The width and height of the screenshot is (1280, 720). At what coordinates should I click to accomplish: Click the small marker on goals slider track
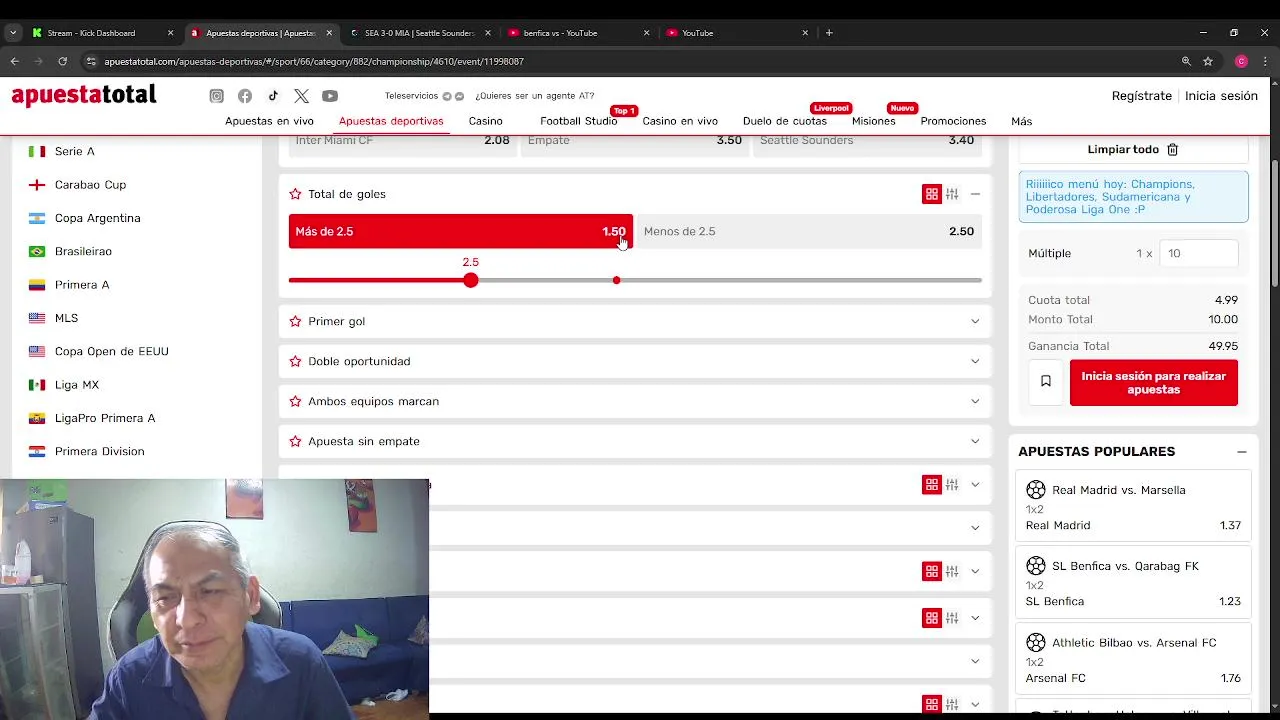616,280
